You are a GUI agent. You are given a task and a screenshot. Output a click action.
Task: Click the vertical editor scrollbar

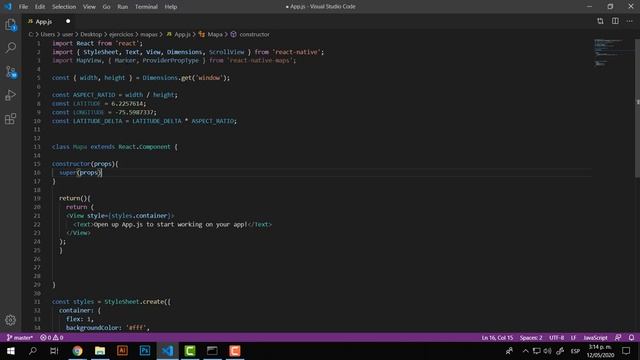point(637,108)
